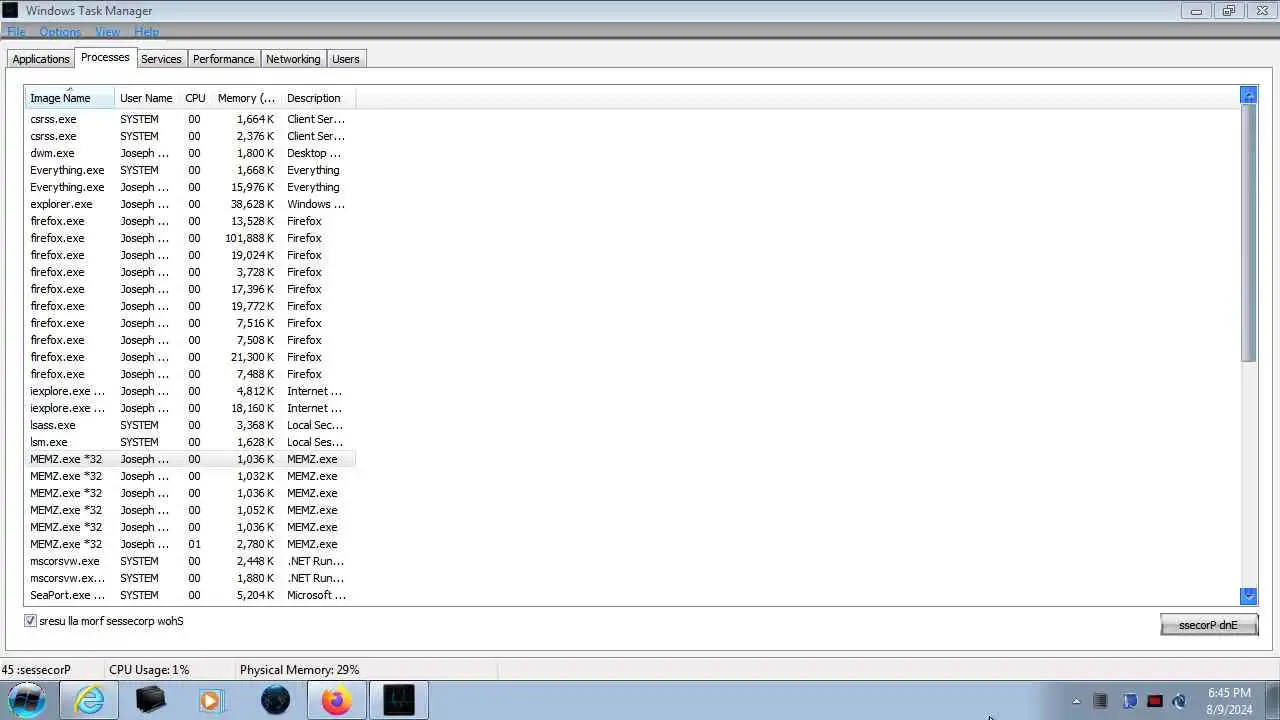
Task: Sort by the Description column header
Action: 318,98
